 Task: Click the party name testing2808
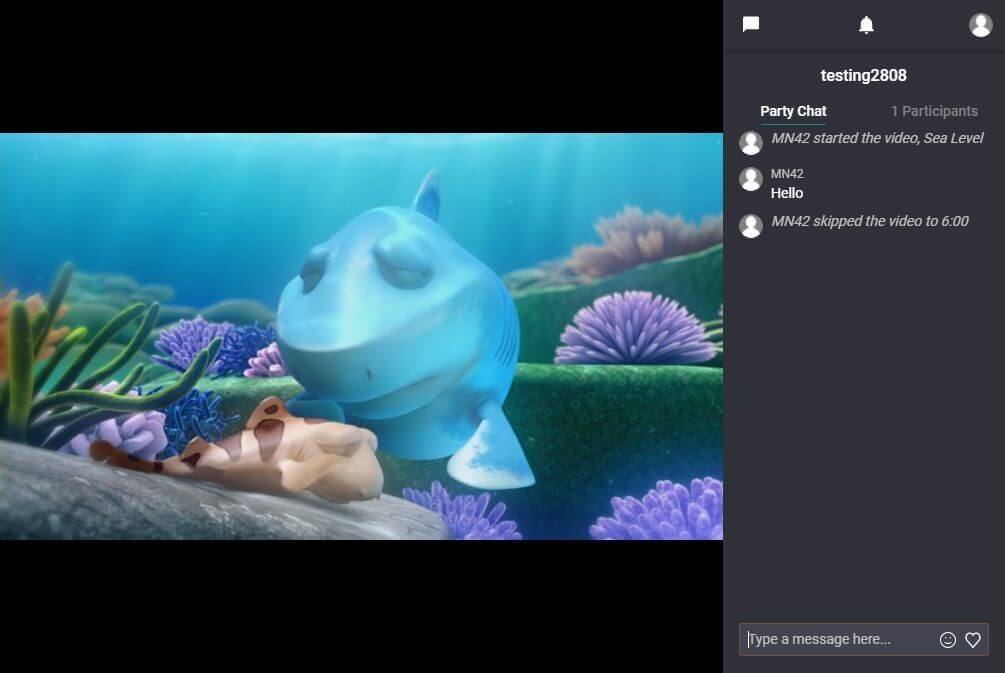click(863, 76)
